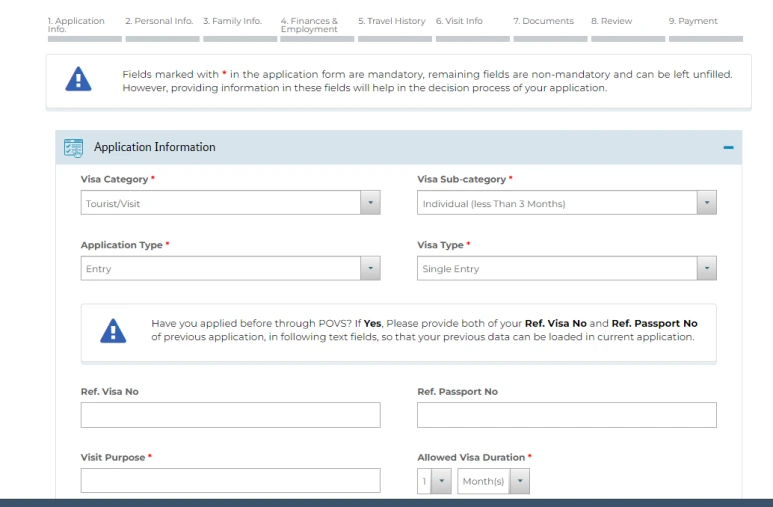Click the Application Information heading text

pos(155,147)
